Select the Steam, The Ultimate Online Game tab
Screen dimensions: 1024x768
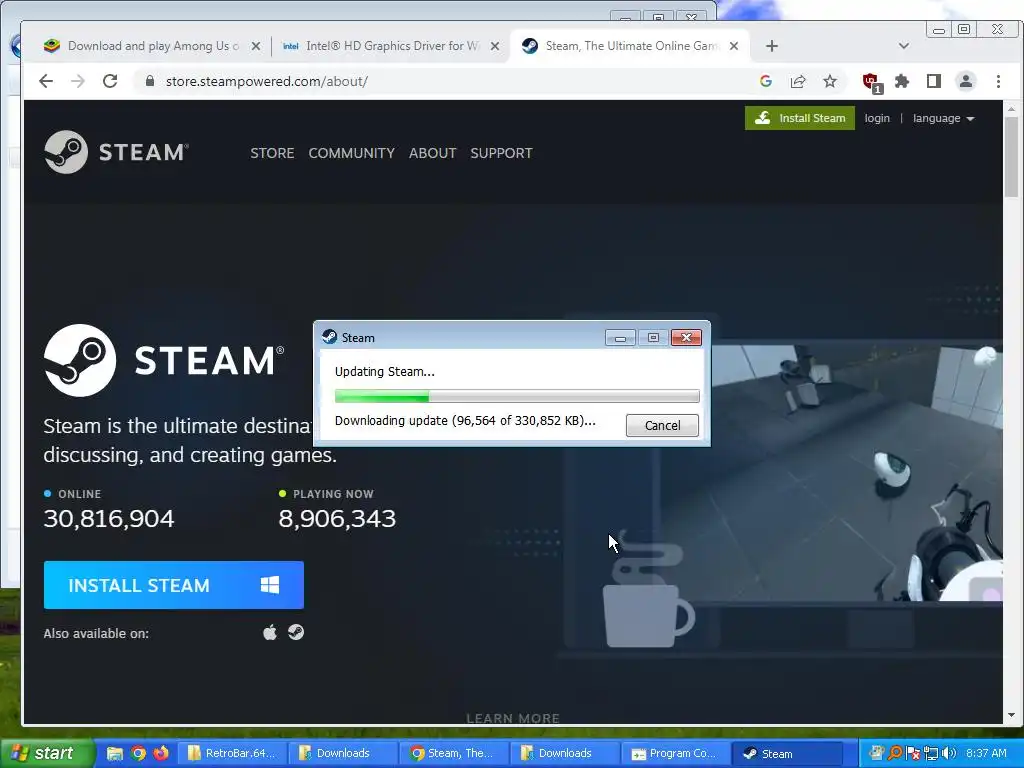(630, 46)
